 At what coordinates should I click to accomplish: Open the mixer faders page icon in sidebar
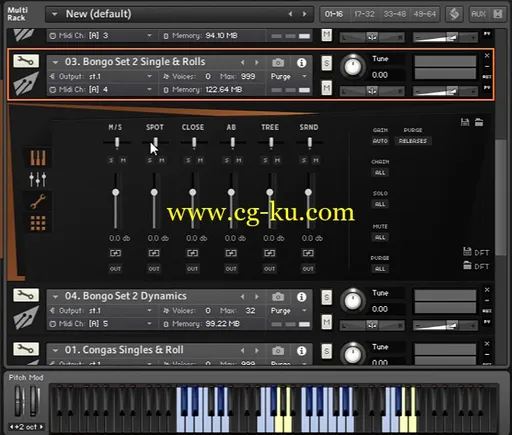tap(38, 179)
